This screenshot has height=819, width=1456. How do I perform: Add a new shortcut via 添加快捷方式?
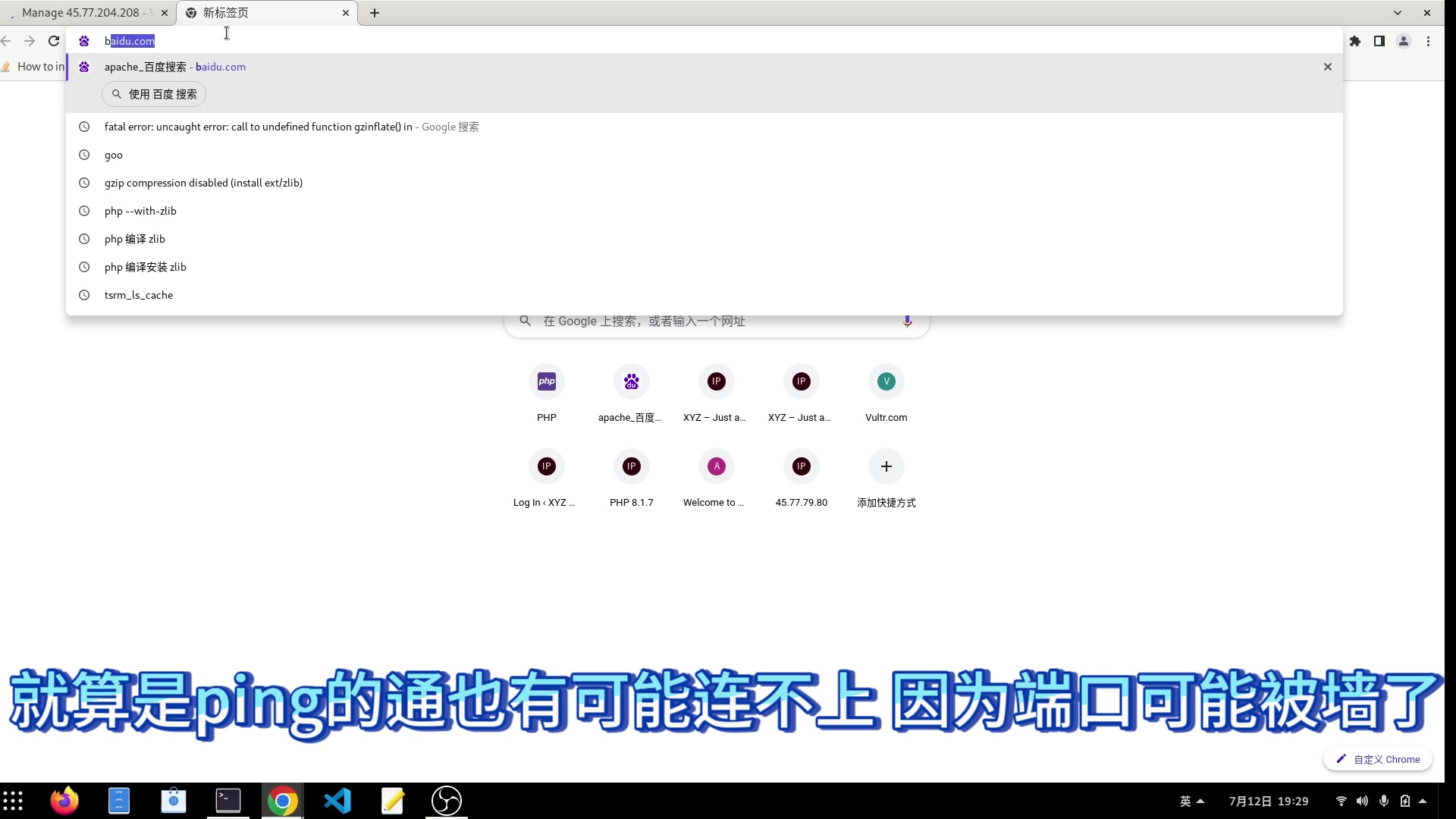pos(886,466)
